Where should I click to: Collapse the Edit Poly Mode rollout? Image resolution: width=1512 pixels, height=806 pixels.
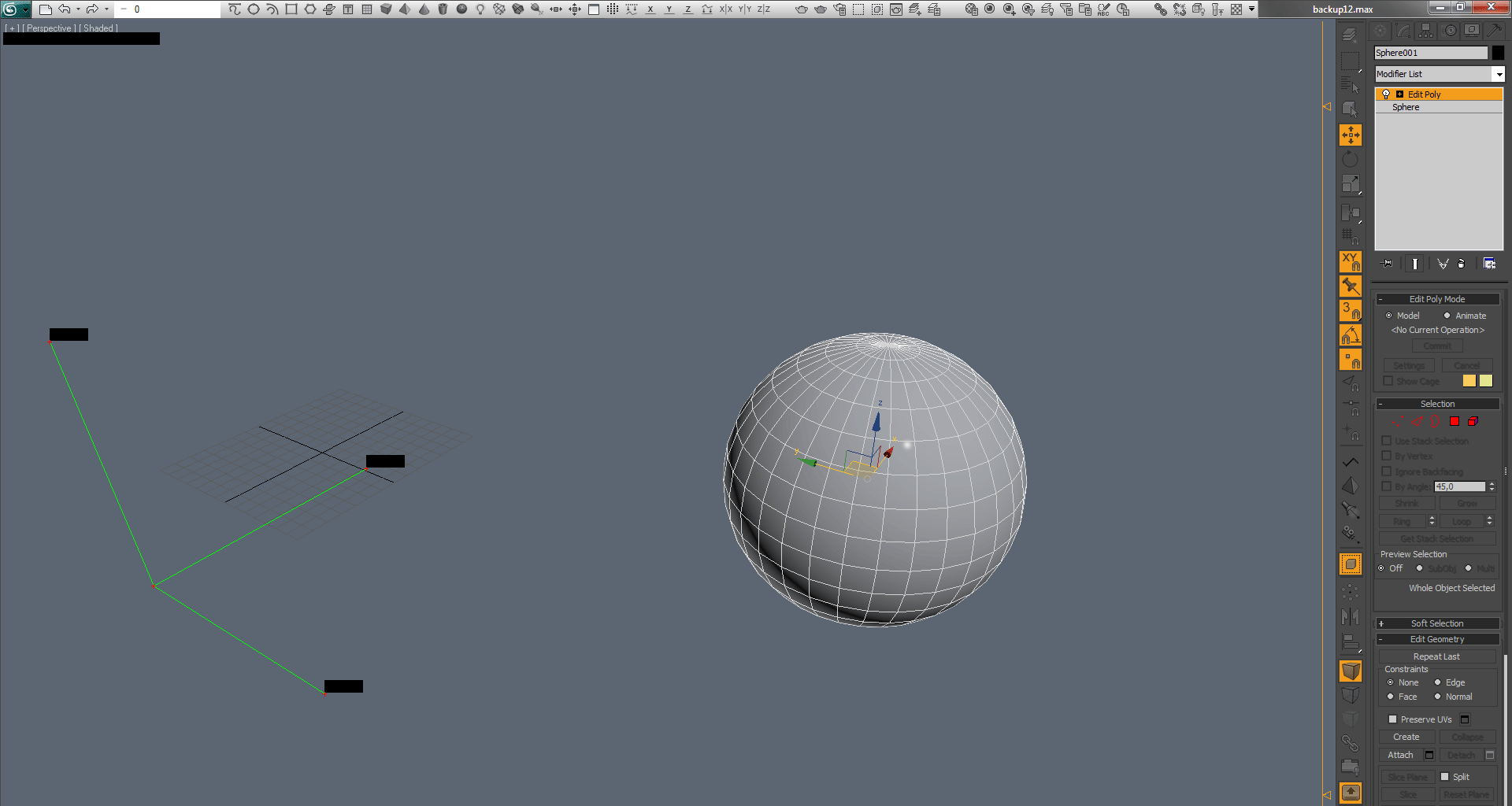1437,299
